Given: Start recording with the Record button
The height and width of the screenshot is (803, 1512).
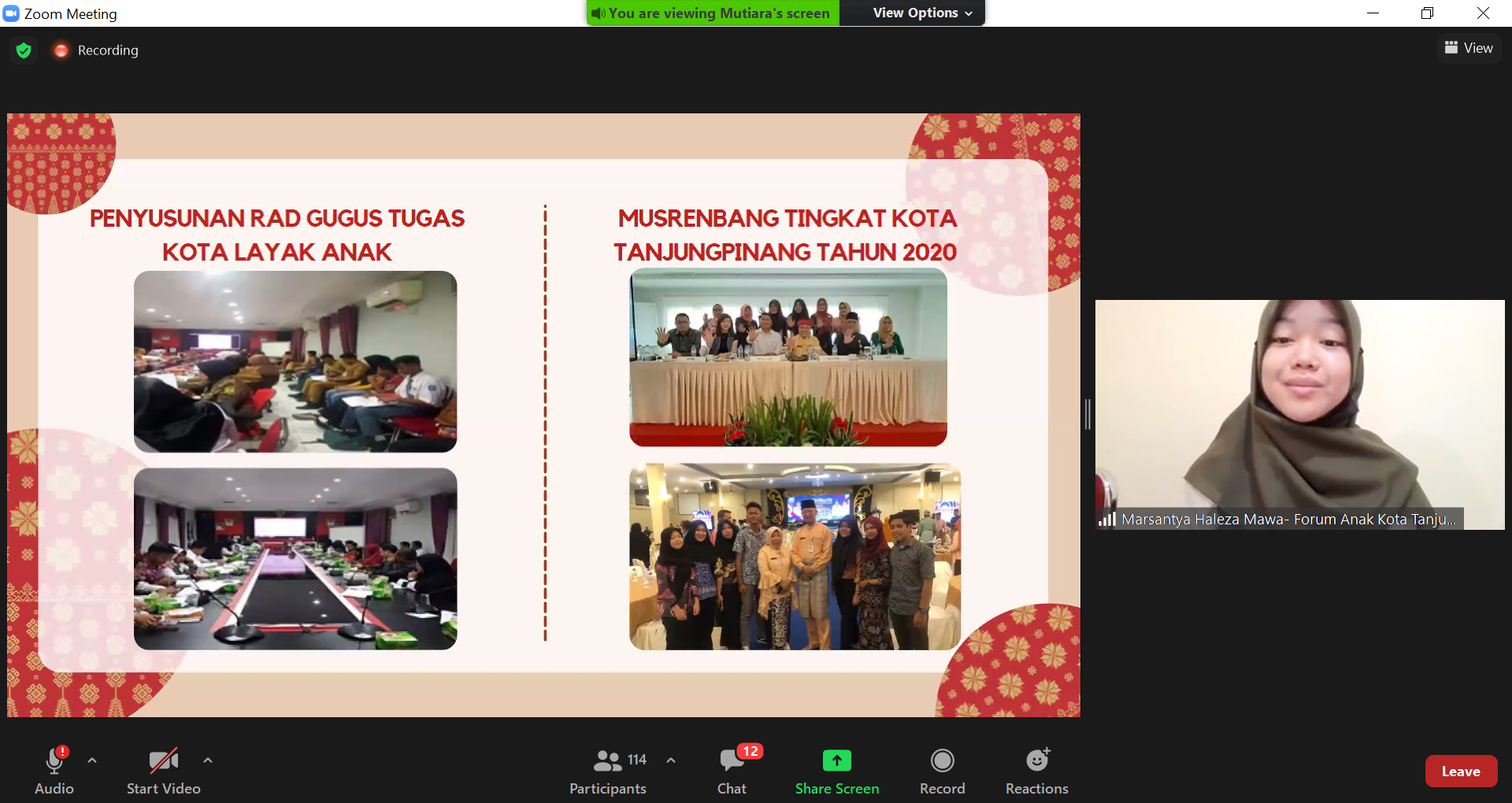Looking at the screenshot, I should coord(942,771).
